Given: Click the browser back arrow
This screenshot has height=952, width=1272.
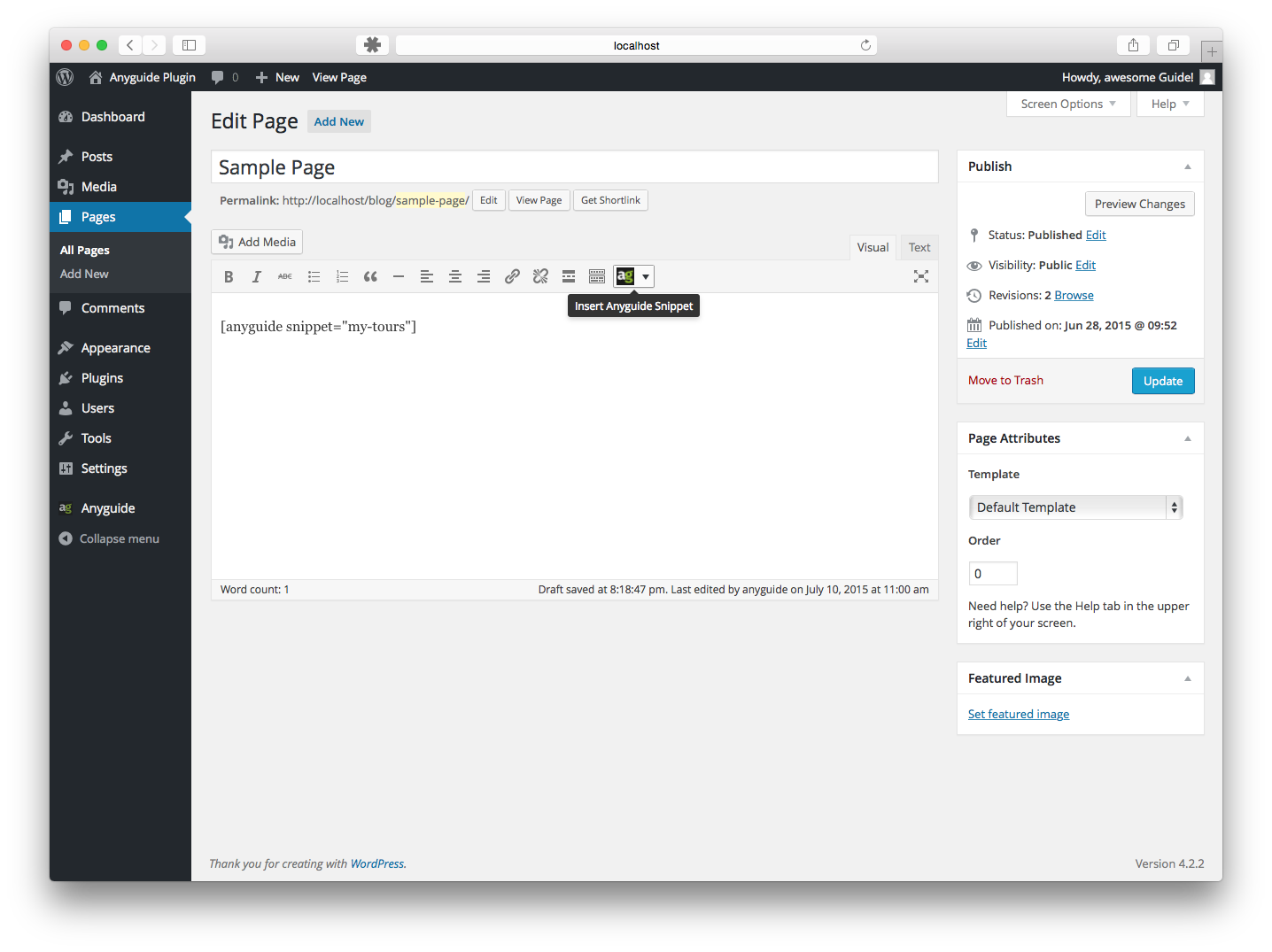Looking at the screenshot, I should [129, 45].
